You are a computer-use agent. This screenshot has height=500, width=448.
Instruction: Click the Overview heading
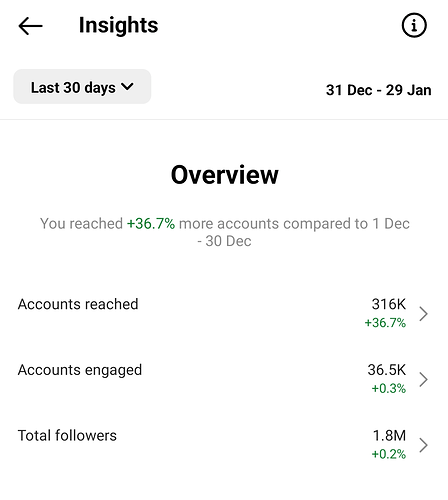pos(225,175)
